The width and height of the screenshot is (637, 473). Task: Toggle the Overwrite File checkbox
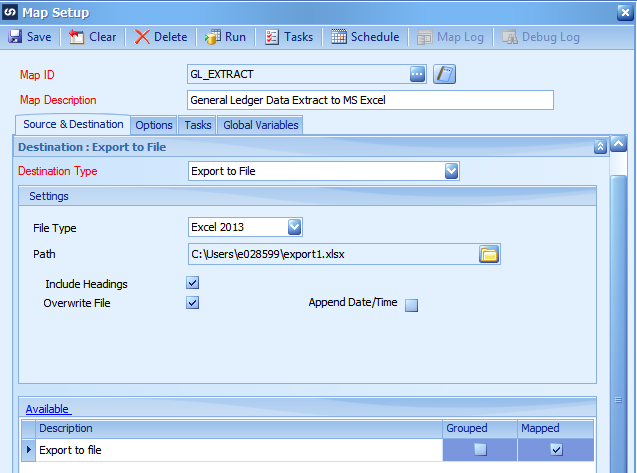click(x=193, y=303)
